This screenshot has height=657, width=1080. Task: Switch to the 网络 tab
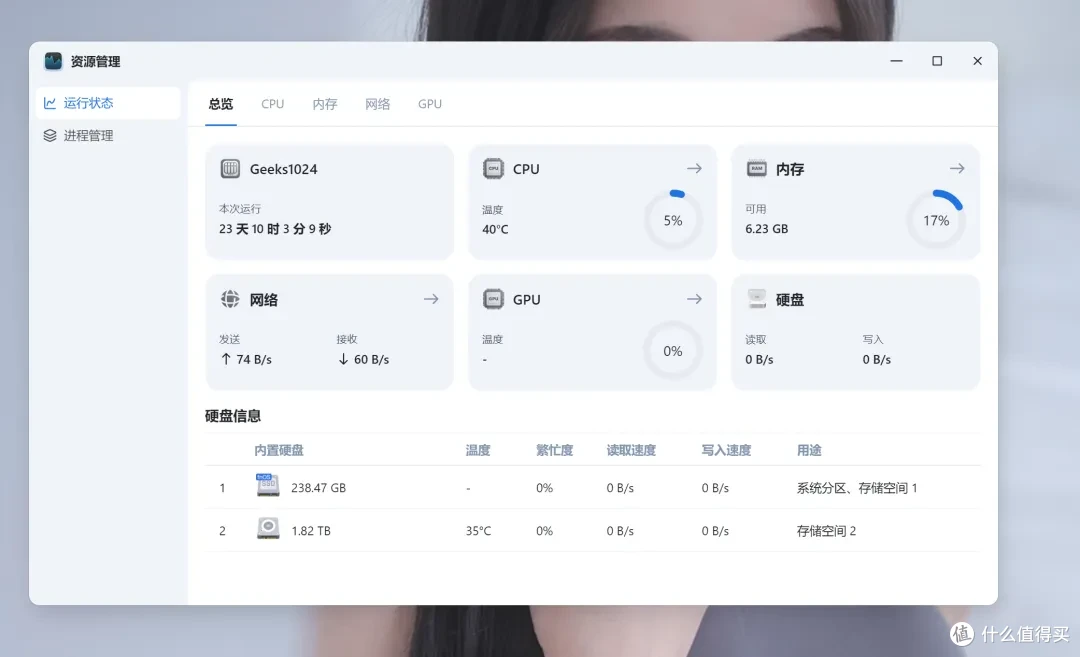tap(377, 104)
